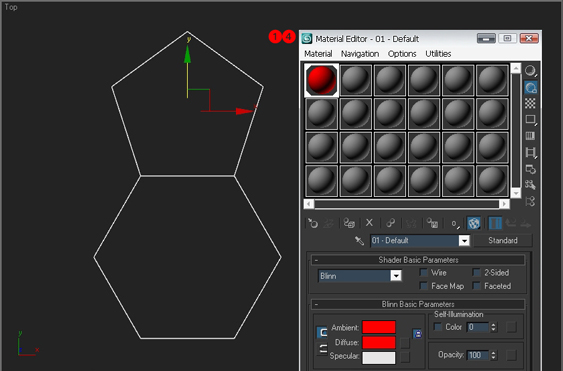Open Material Editor Options icon in side toolbar
This screenshot has width=563, height=371.
pyautogui.click(x=530, y=169)
